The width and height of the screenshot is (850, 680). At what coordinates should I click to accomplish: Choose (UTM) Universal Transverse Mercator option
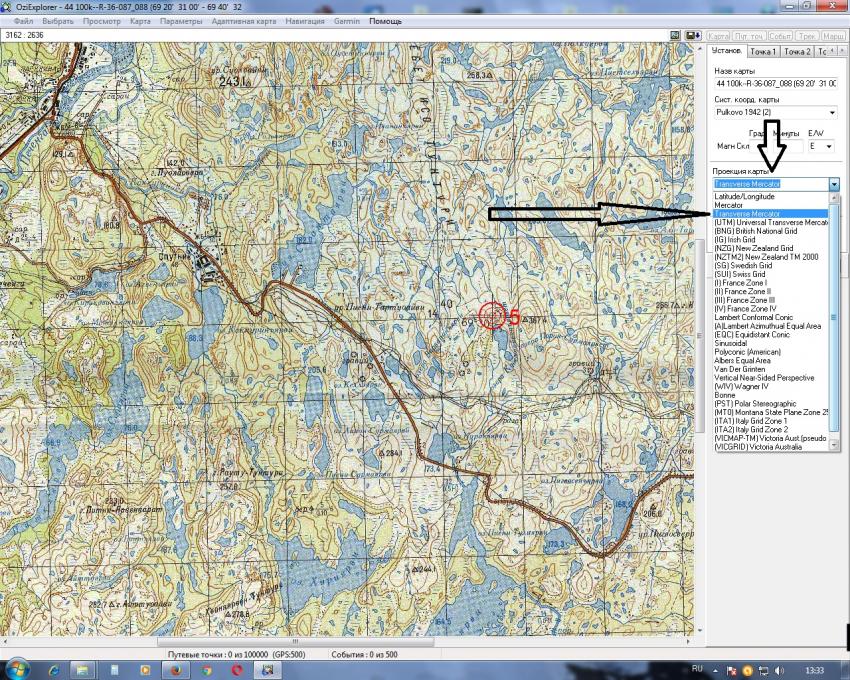[771, 222]
